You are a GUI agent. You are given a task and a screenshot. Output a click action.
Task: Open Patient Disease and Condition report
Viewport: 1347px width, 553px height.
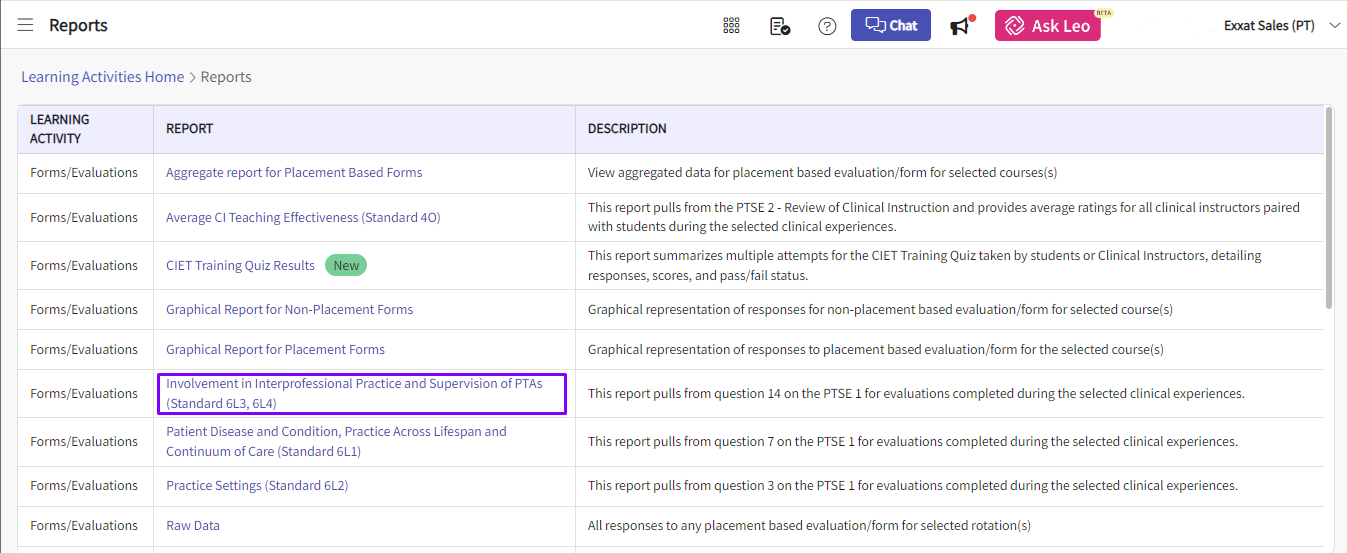pos(336,441)
